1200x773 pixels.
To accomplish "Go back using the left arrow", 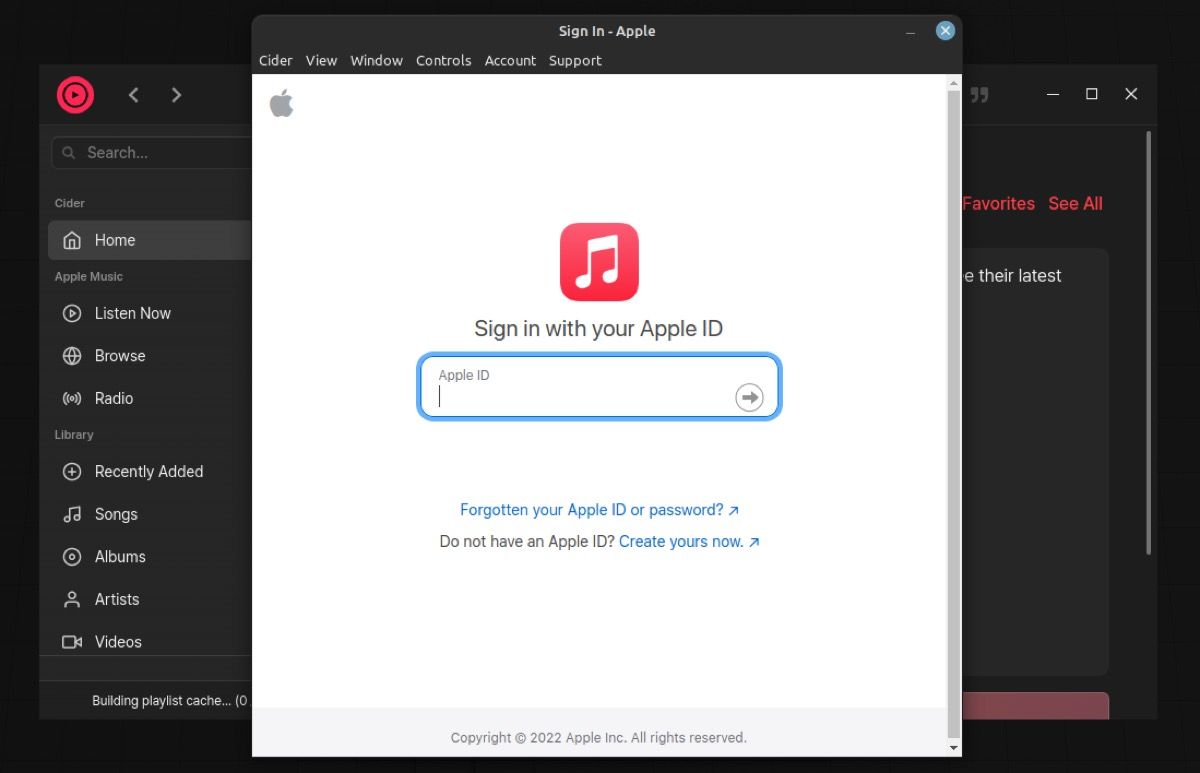I will click(x=134, y=95).
